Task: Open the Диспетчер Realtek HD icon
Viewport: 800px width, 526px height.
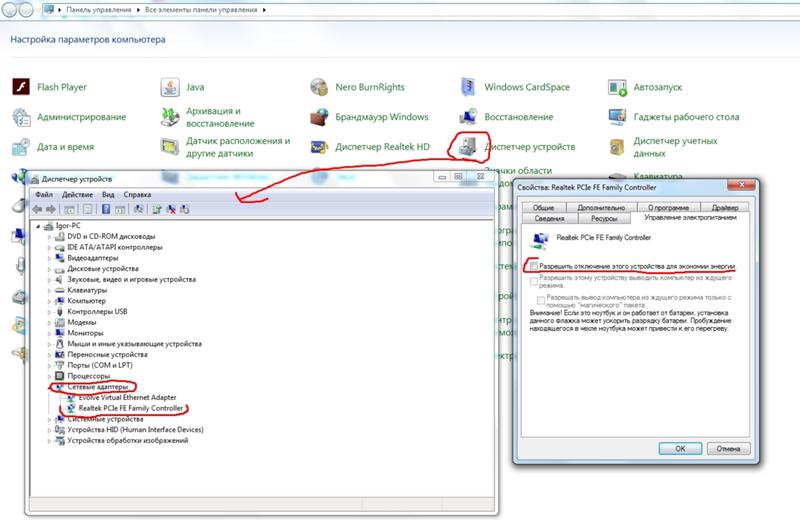Action: [319, 147]
